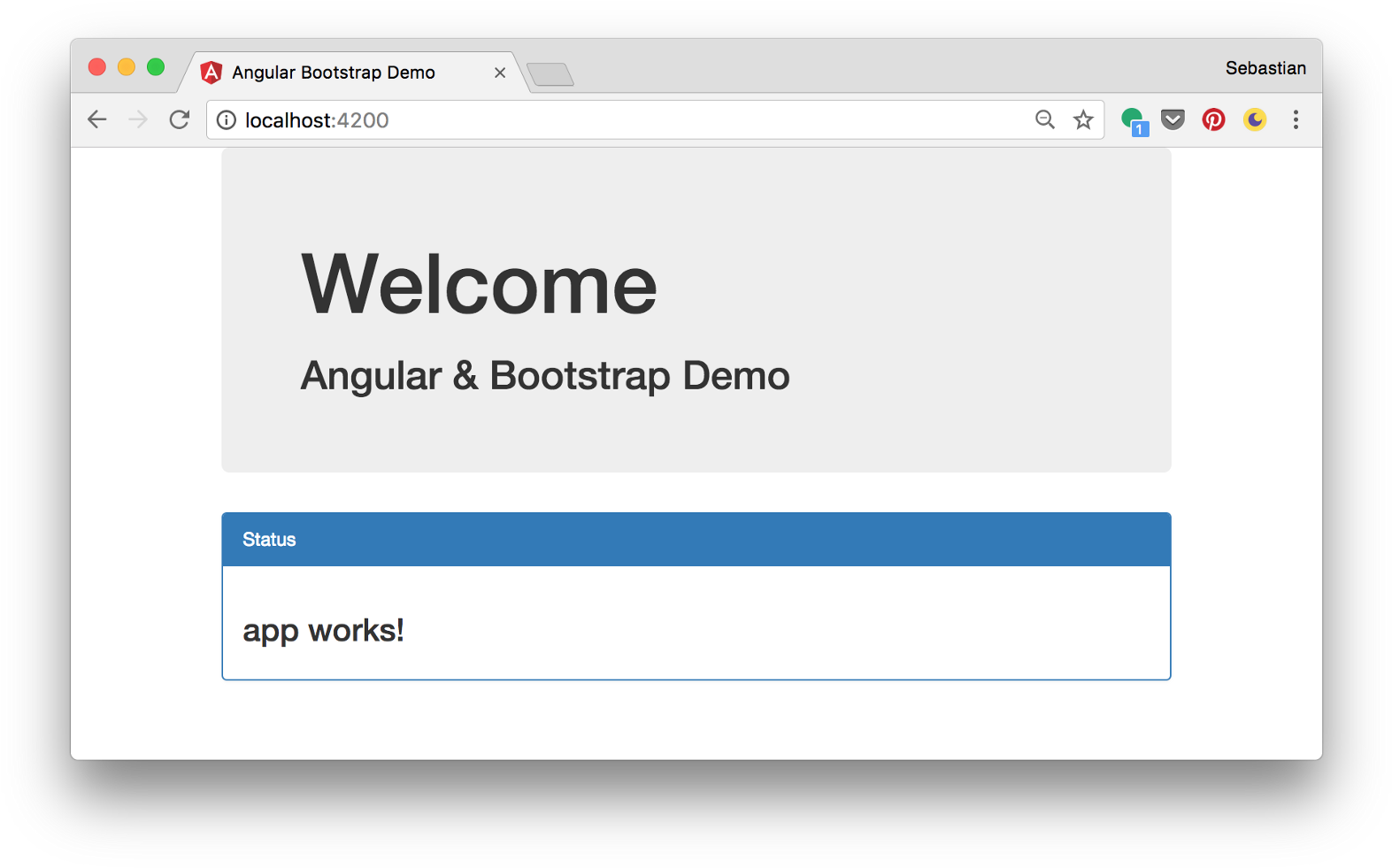The height and width of the screenshot is (868, 1392).
Task: Click the Status panel header
Action: pyautogui.click(x=696, y=540)
